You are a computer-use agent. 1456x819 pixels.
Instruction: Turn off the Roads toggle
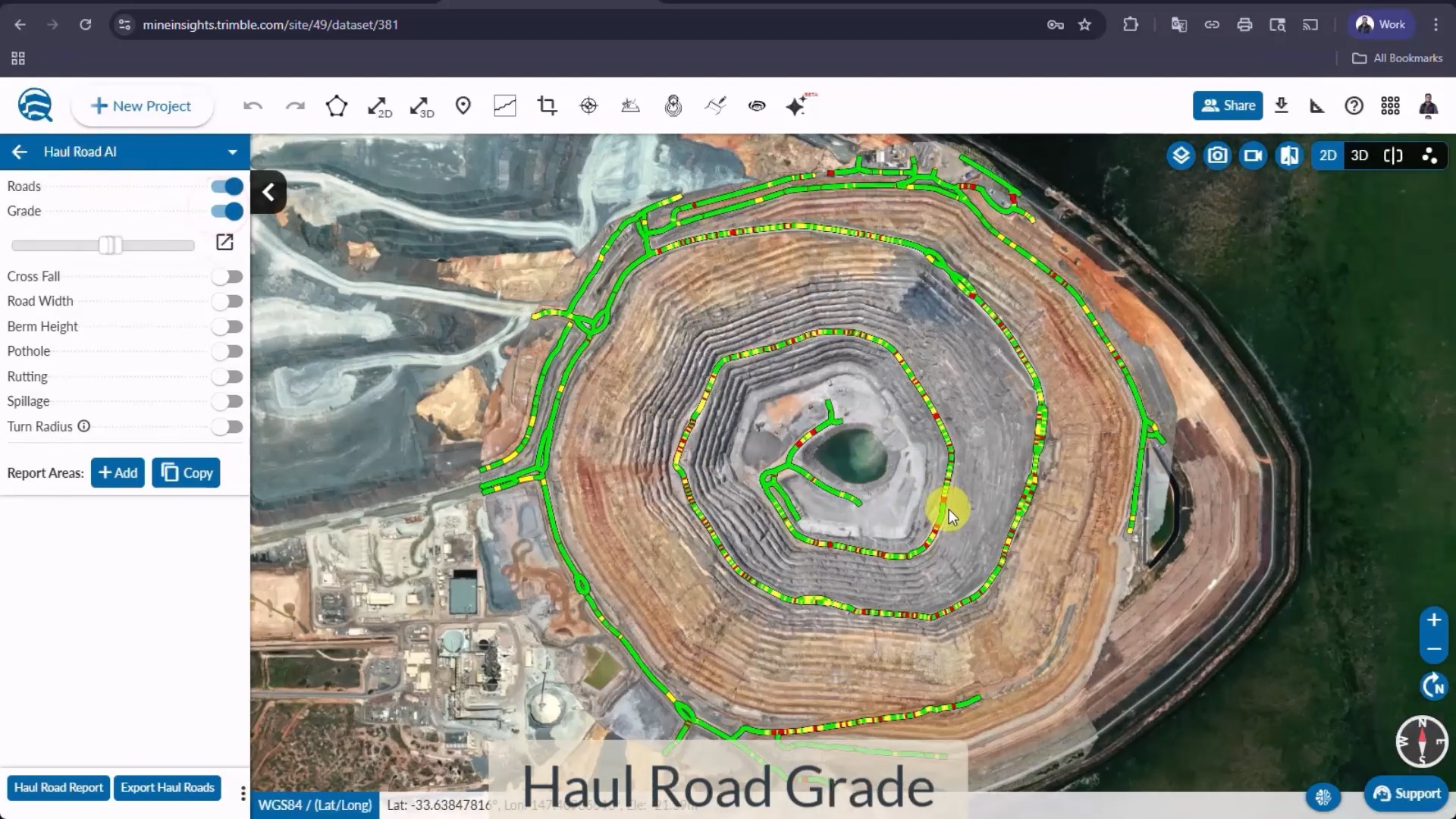coord(227,187)
